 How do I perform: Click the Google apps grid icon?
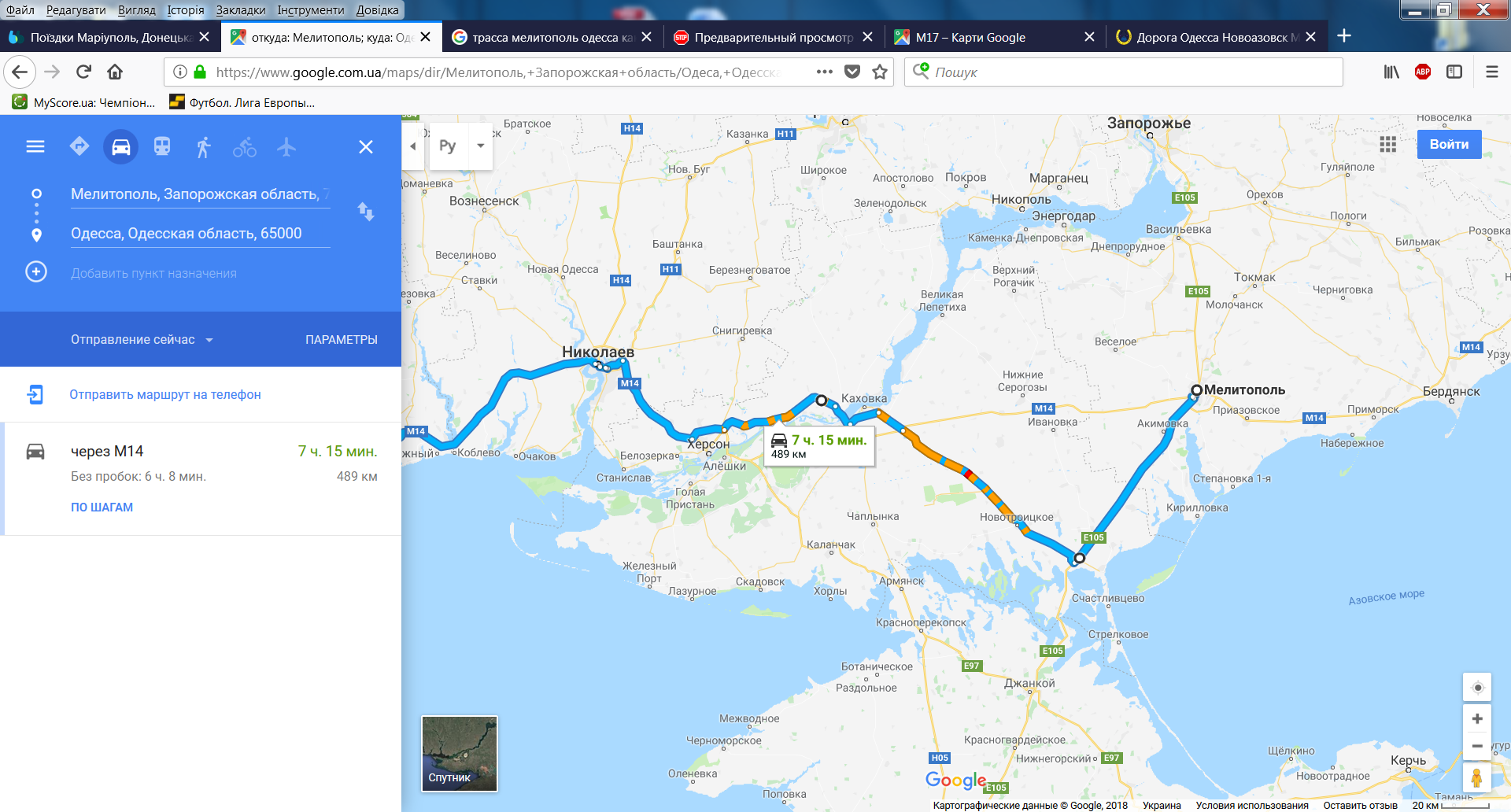point(1388,144)
